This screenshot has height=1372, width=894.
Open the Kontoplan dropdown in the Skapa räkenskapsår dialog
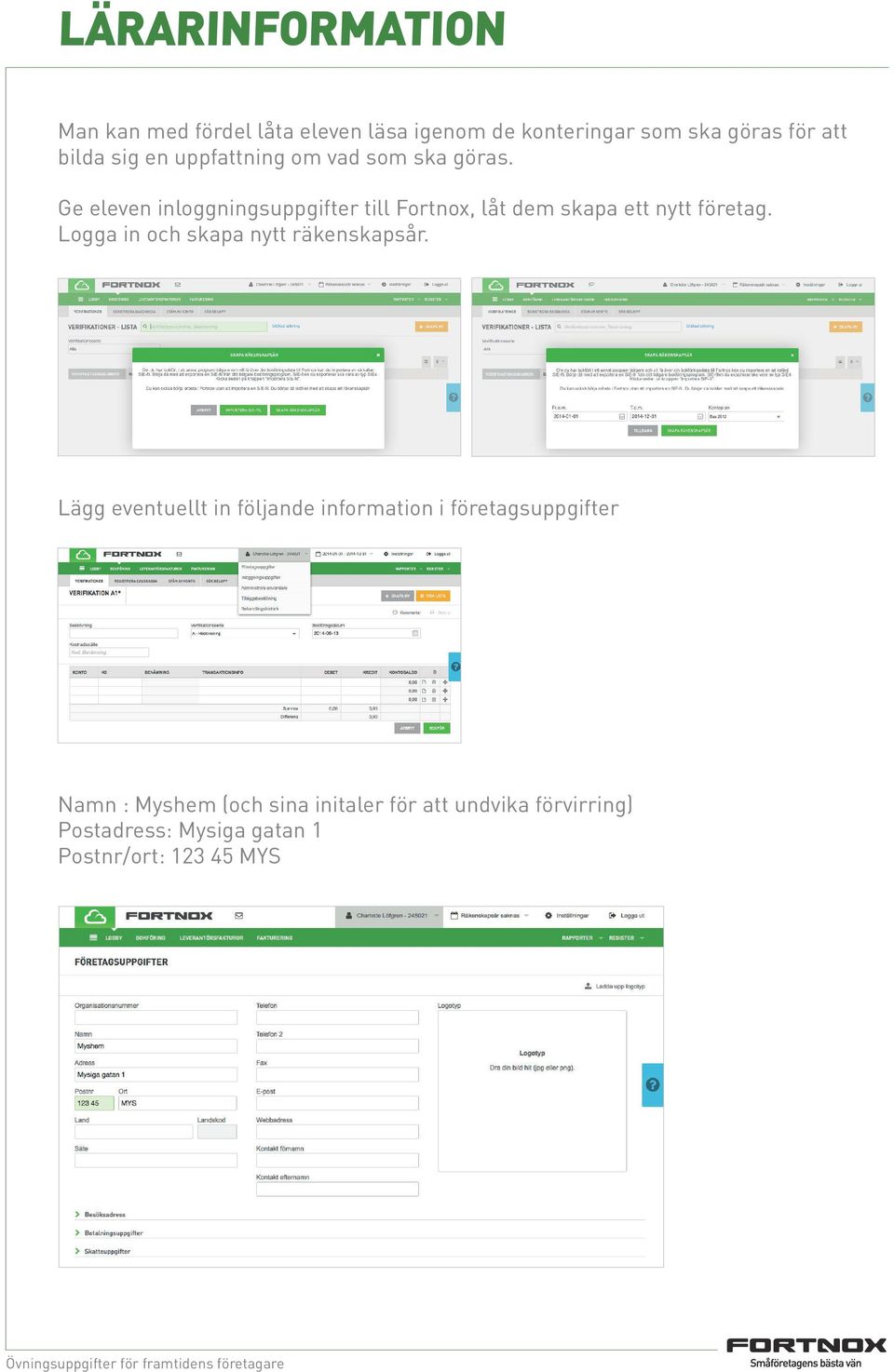(745, 416)
